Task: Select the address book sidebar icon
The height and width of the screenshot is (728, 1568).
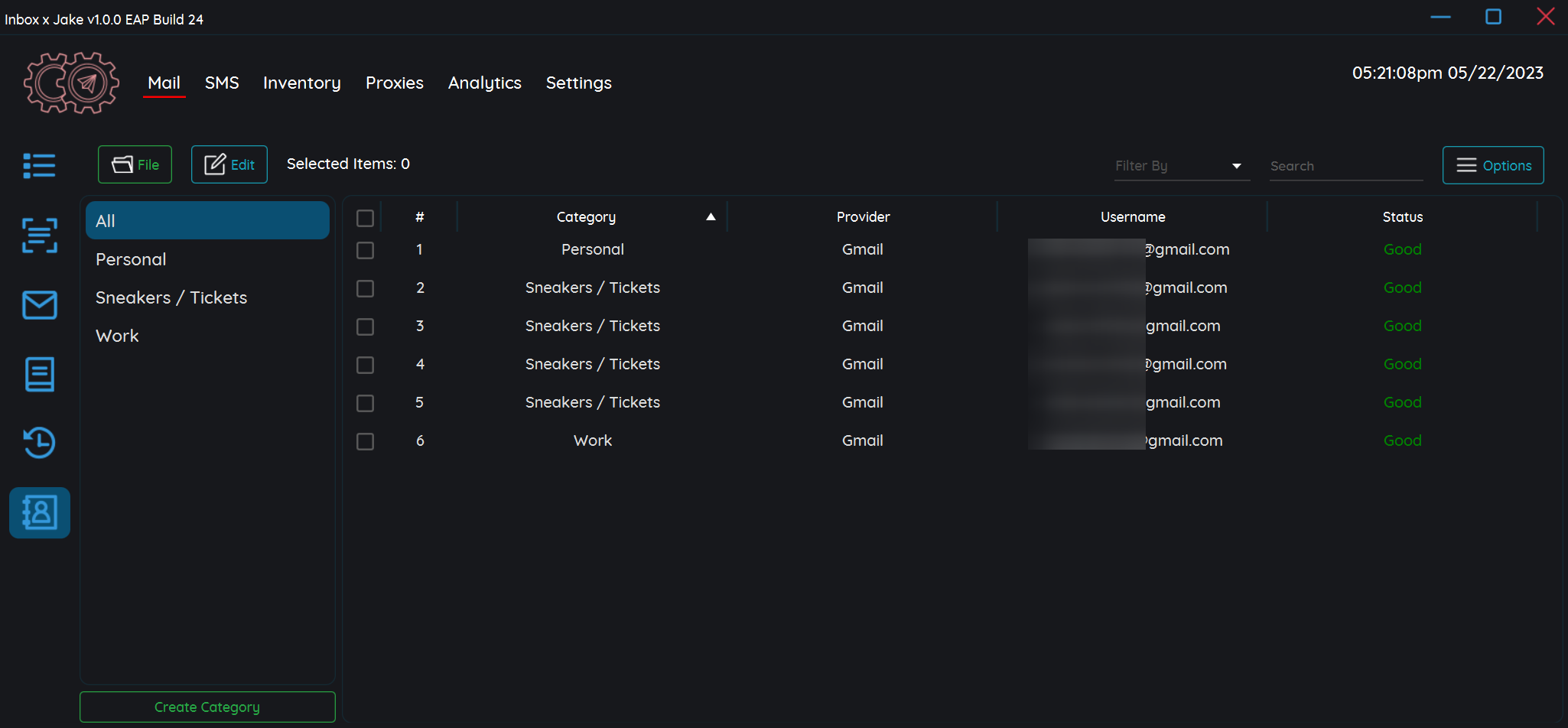Action: point(39,512)
